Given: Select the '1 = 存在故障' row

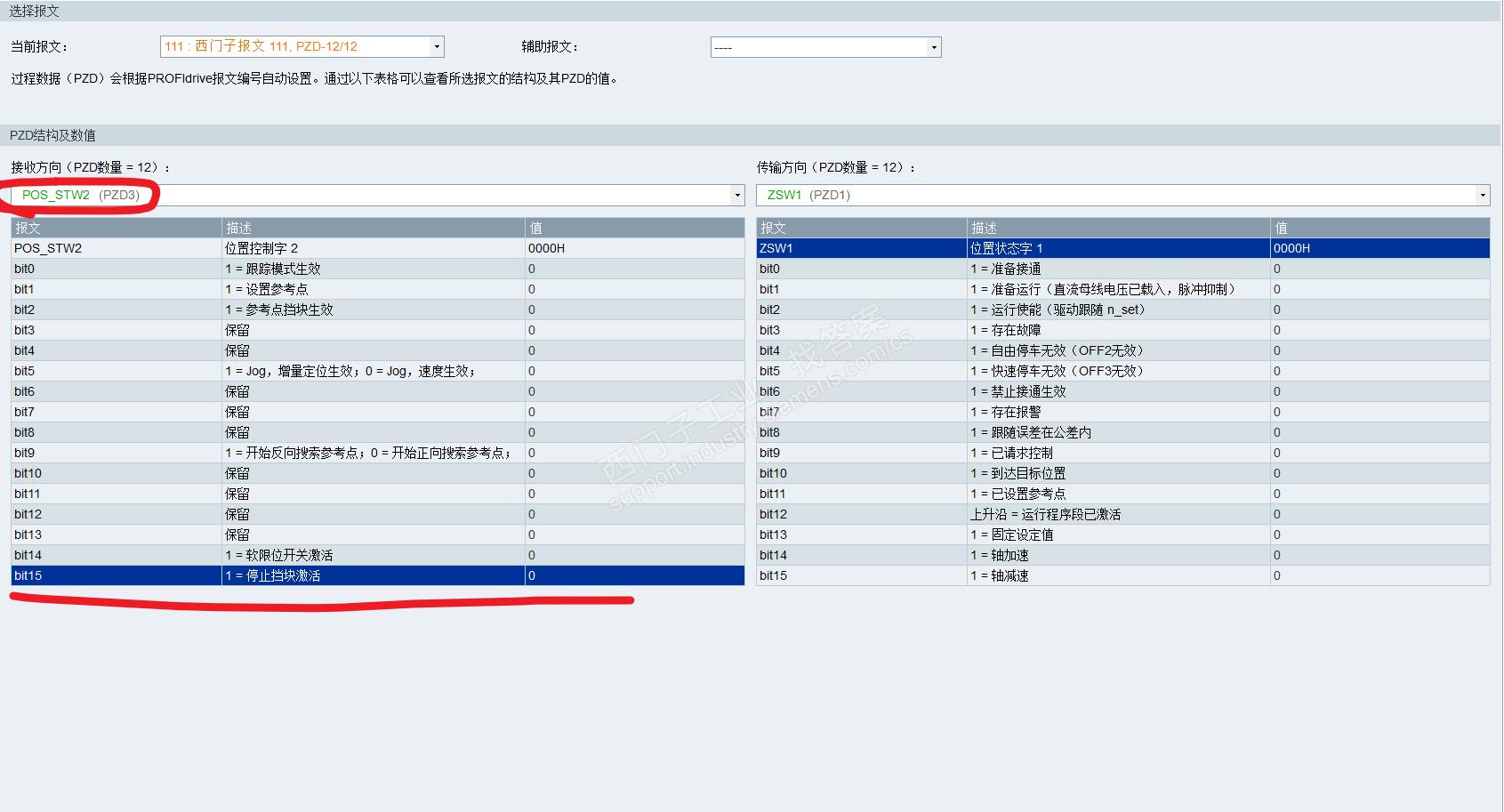Looking at the screenshot, I should tap(1123, 330).
